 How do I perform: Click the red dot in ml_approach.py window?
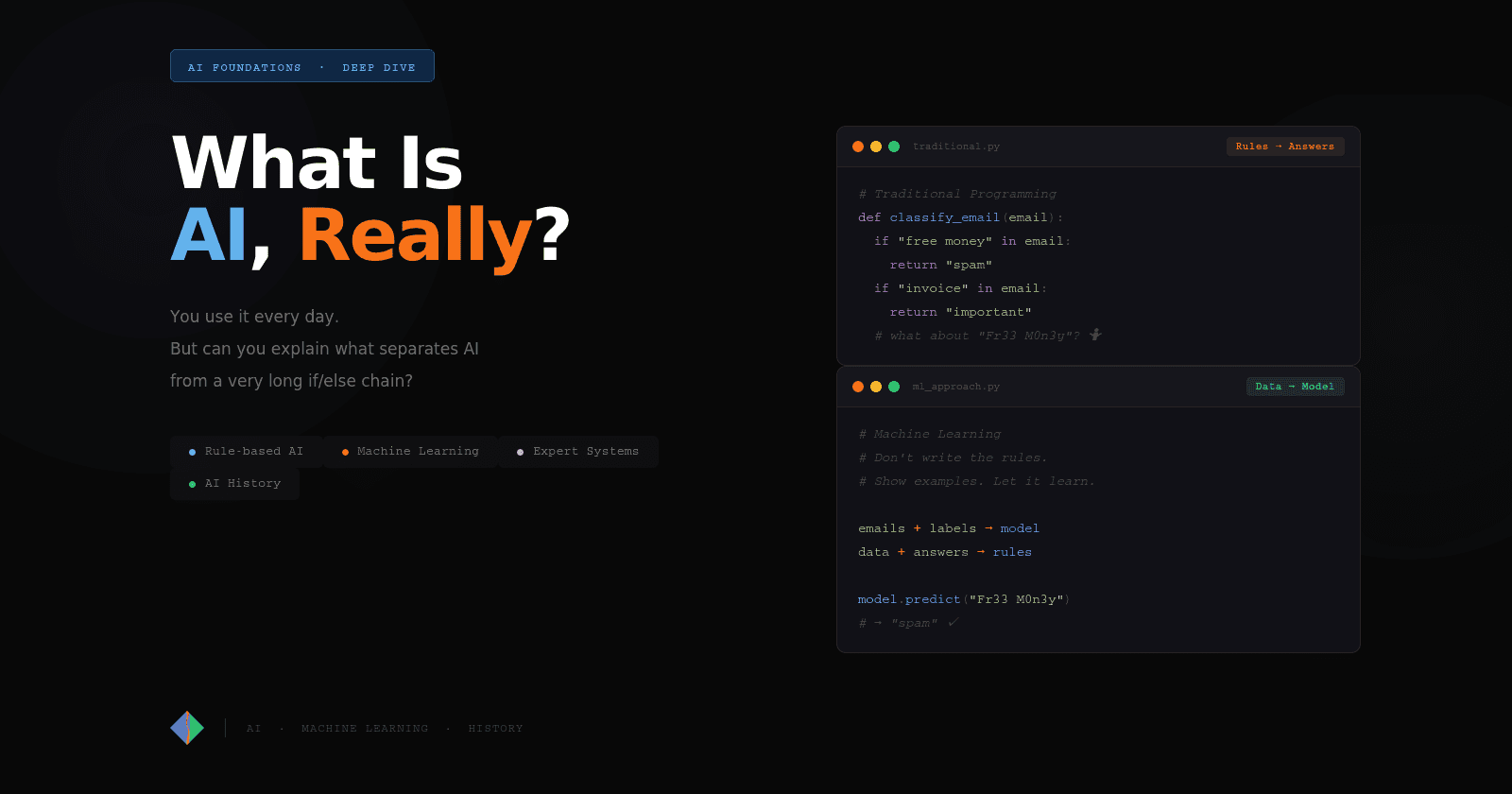[858, 387]
